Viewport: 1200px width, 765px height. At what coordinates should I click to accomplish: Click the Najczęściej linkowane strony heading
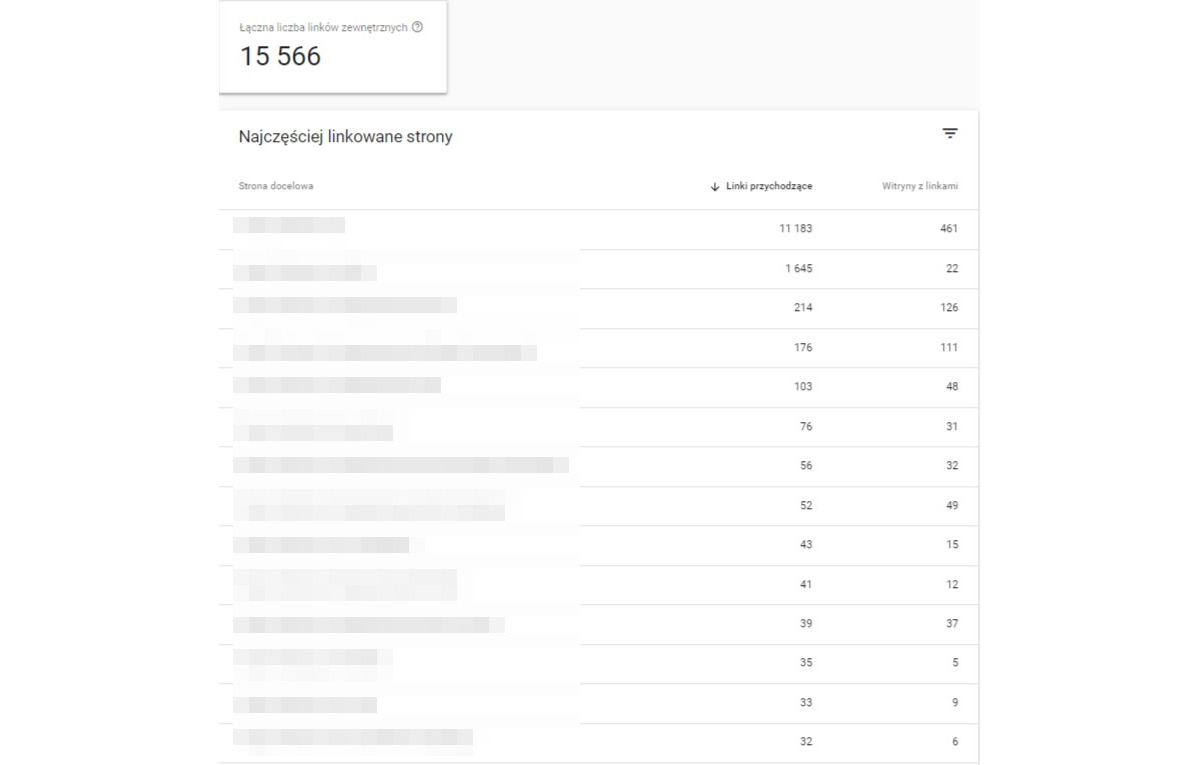pyautogui.click(x=345, y=137)
